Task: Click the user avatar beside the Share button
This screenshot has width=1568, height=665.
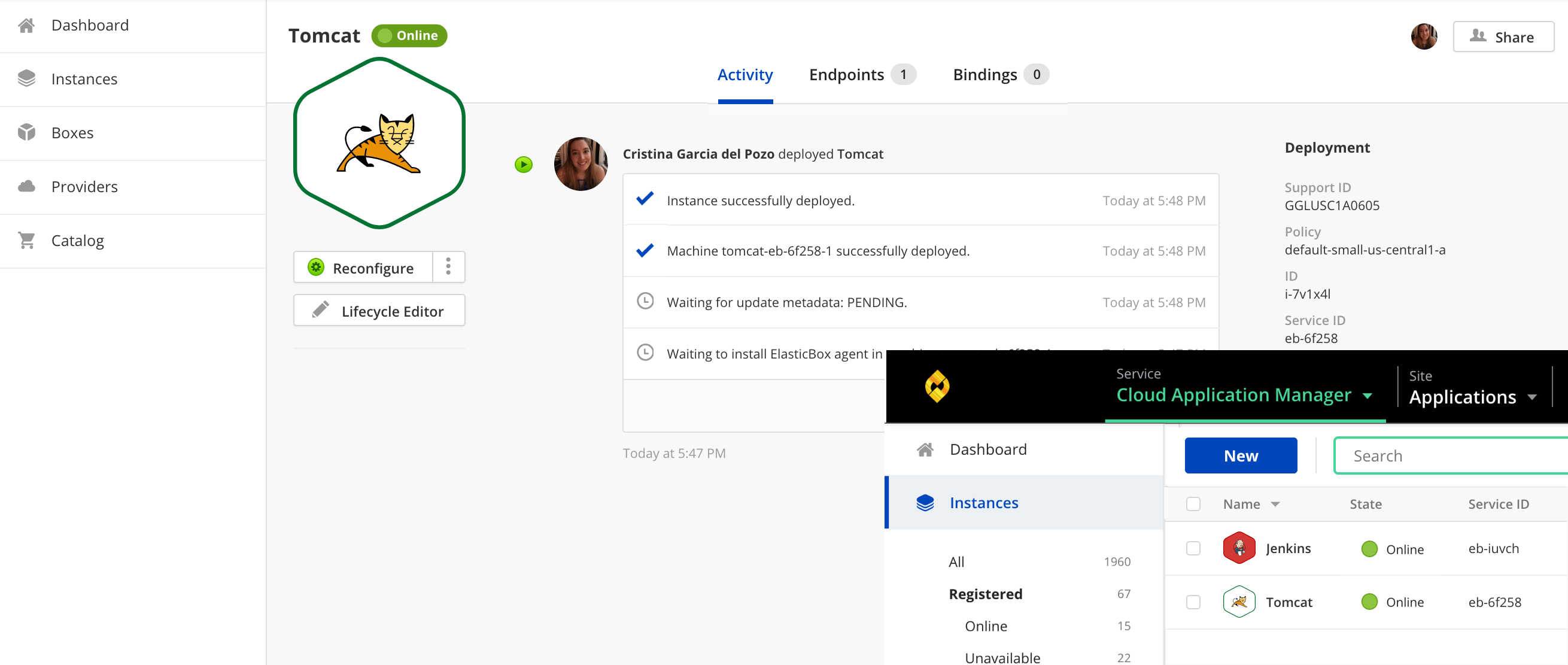Action: (1424, 37)
